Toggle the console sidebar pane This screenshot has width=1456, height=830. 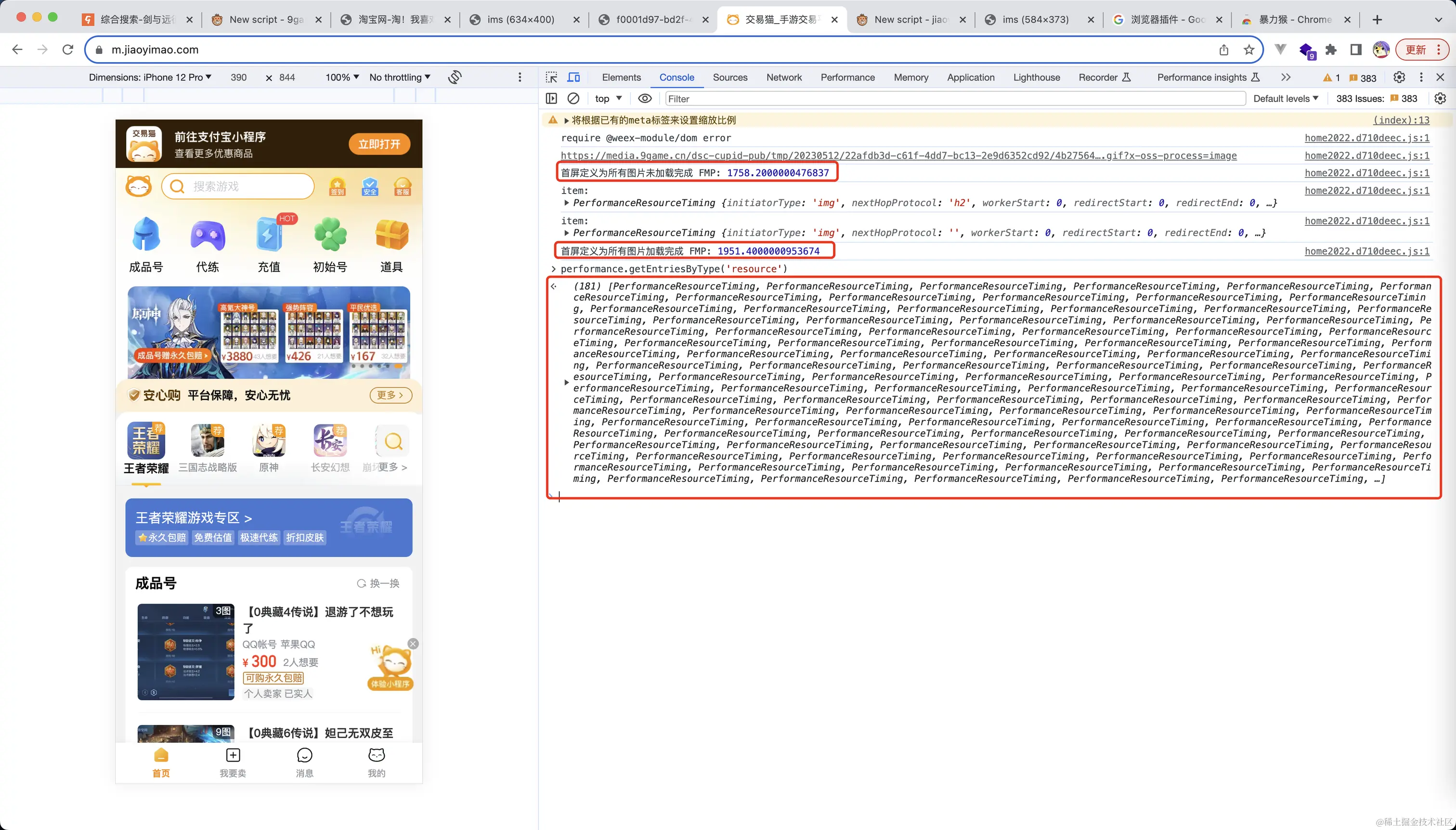pyautogui.click(x=551, y=99)
